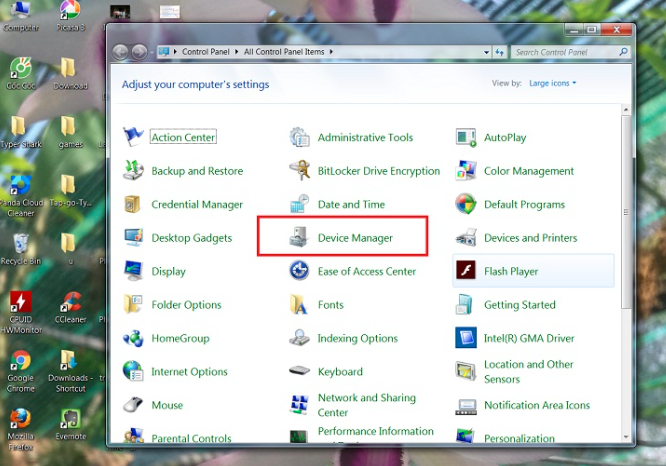
Task: Open the Notification Area Icons icon
Action: pyautogui.click(x=466, y=406)
